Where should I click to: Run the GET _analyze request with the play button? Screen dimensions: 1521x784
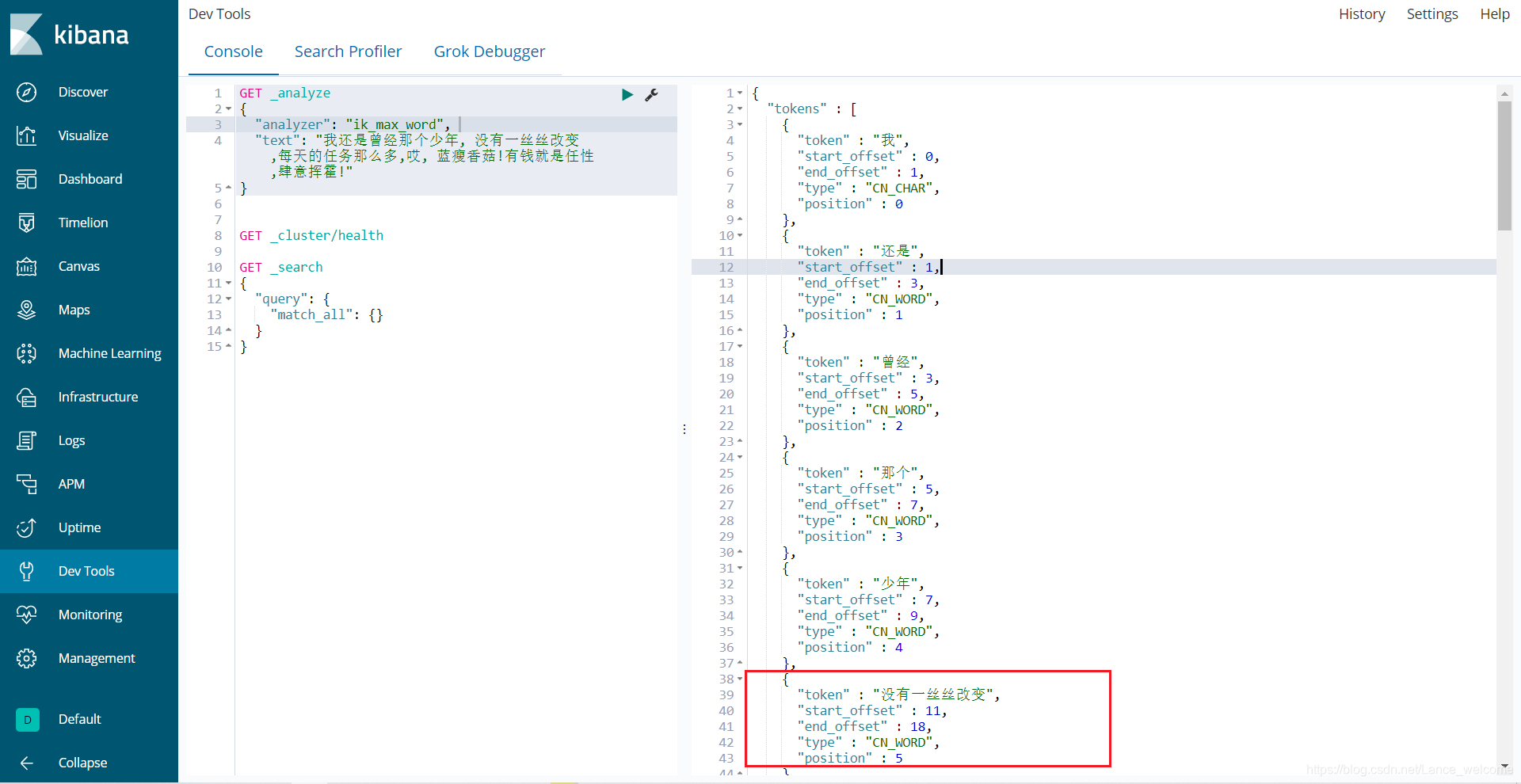[x=627, y=95]
